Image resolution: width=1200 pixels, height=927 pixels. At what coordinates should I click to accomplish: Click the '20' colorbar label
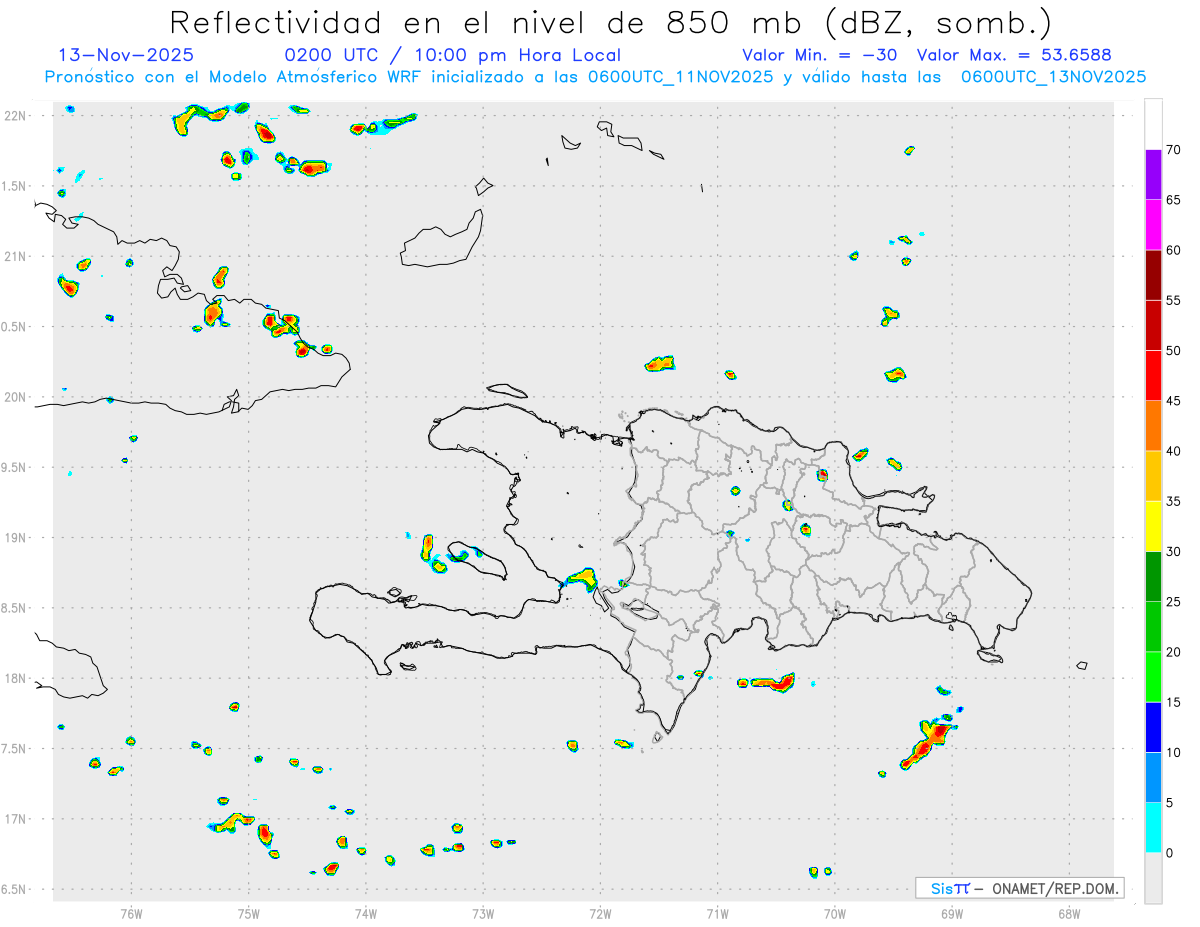pyautogui.click(x=1174, y=652)
